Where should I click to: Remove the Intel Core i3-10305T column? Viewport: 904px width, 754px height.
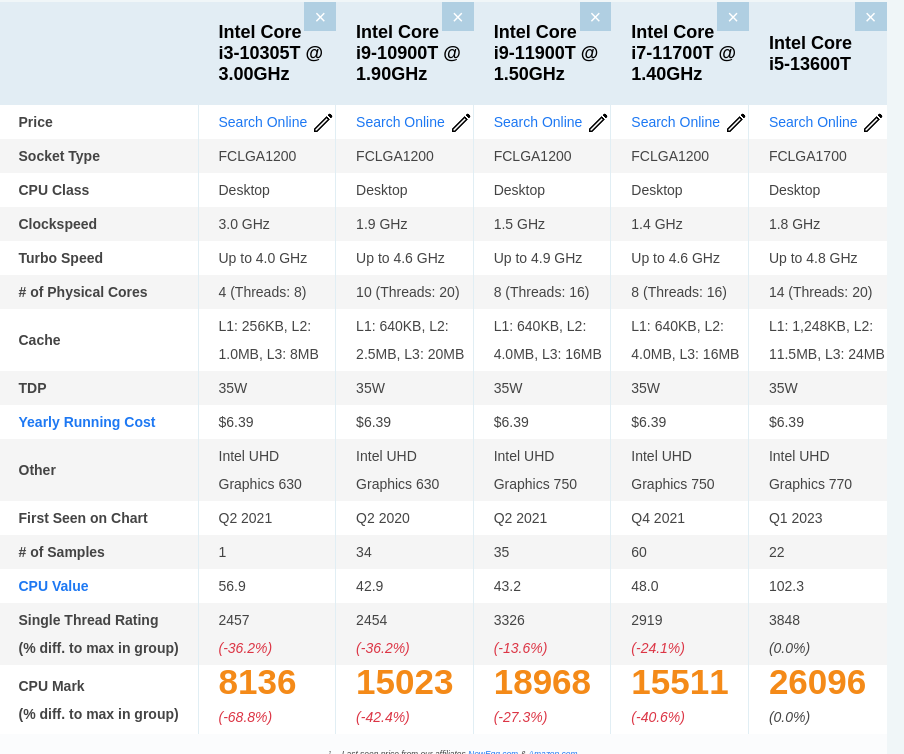pos(320,17)
